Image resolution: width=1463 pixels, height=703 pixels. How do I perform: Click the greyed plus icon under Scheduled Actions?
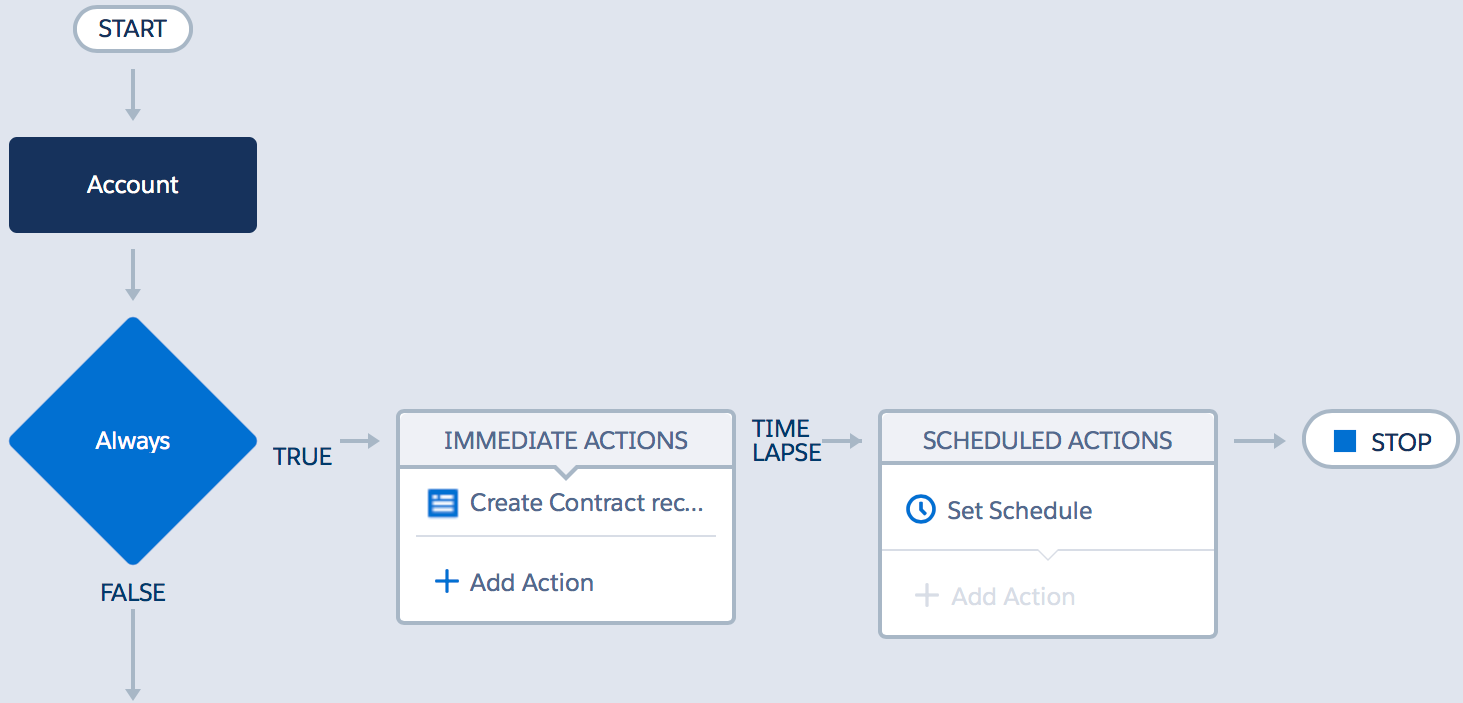click(x=927, y=596)
